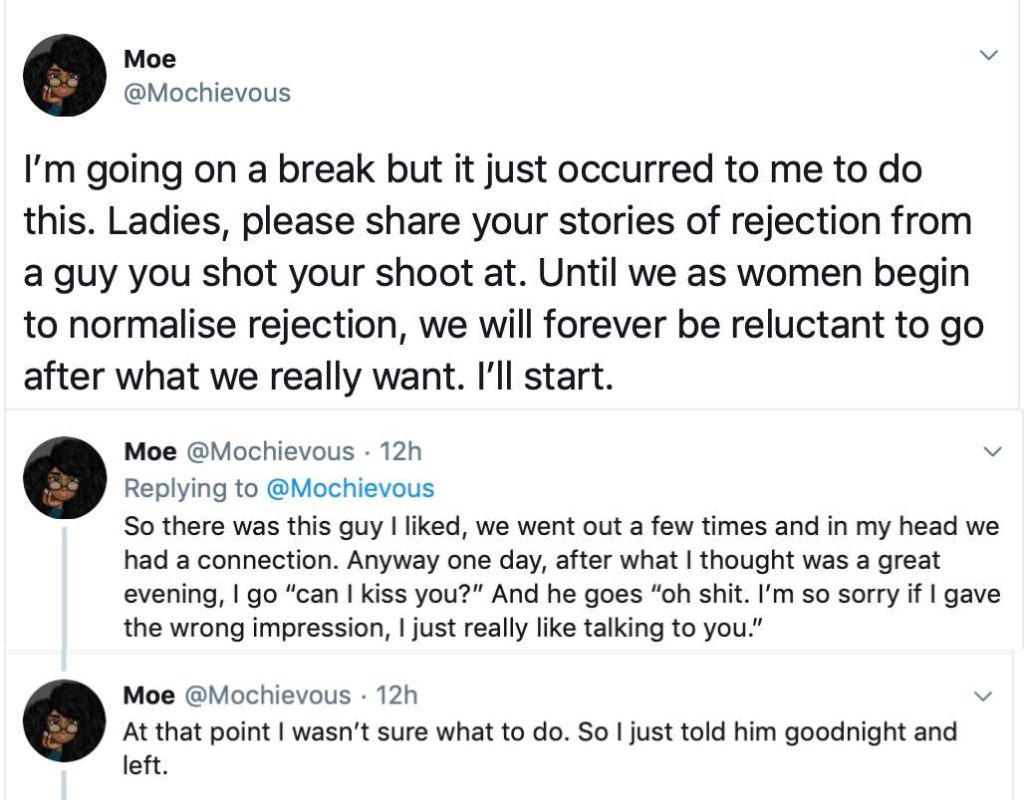
Task: Click the grey "Replying to" label
Action: [190, 488]
